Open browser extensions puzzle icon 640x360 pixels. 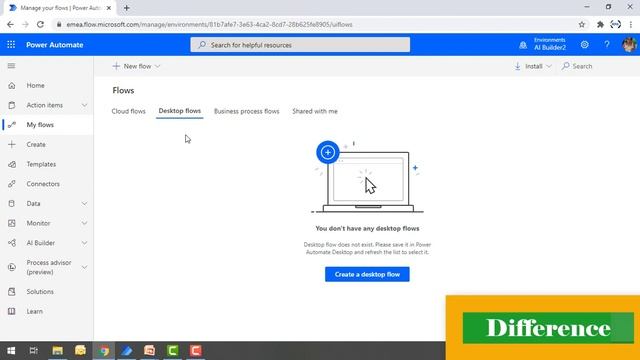click(x=600, y=24)
